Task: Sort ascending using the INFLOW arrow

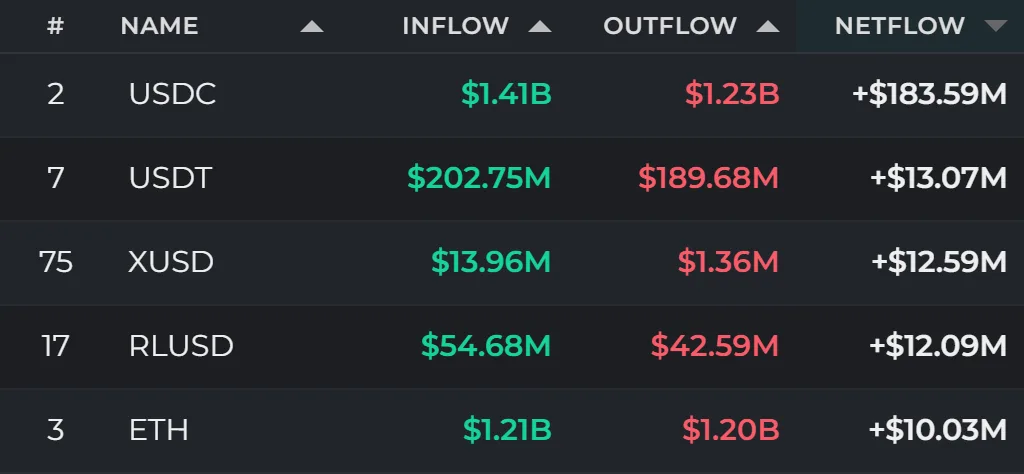Action: [540, 26]
